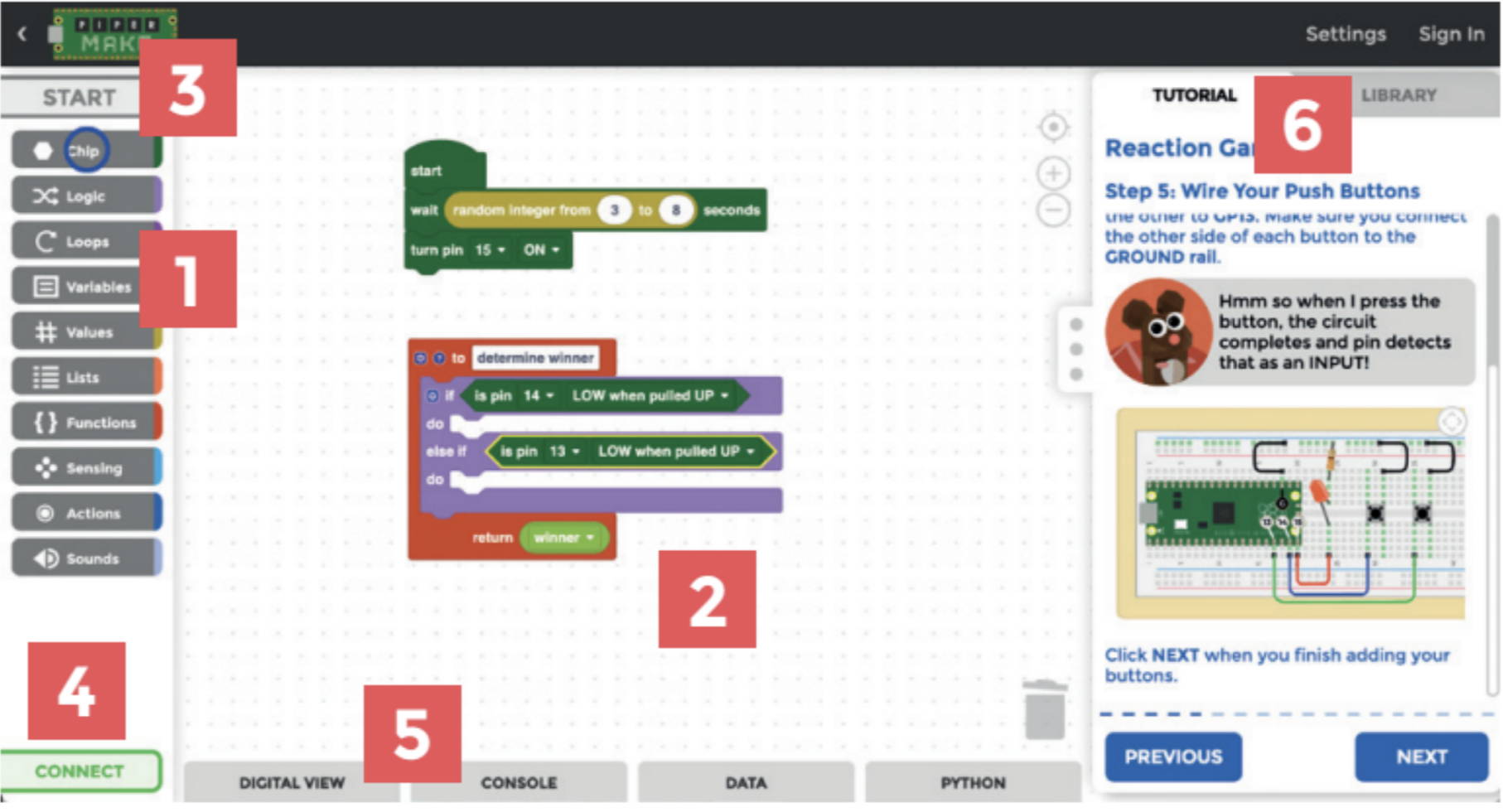Viewport: 1503px width, 812px height.
Task: Open the turn pin 15 dropdown
Action: click(x=489, y=250)
